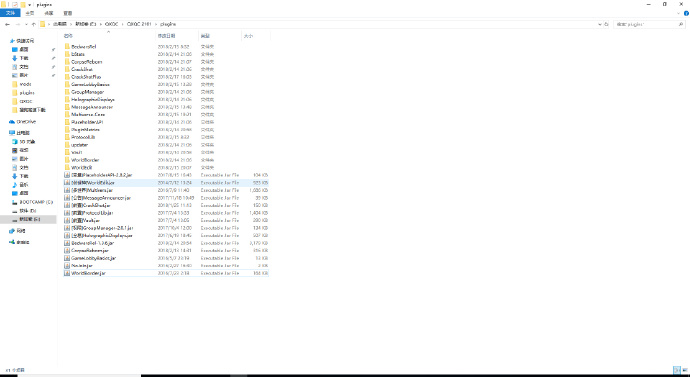690x377 pixels.
Task: Open the File (文件) ribbon tab
Action: click(10, 13)
